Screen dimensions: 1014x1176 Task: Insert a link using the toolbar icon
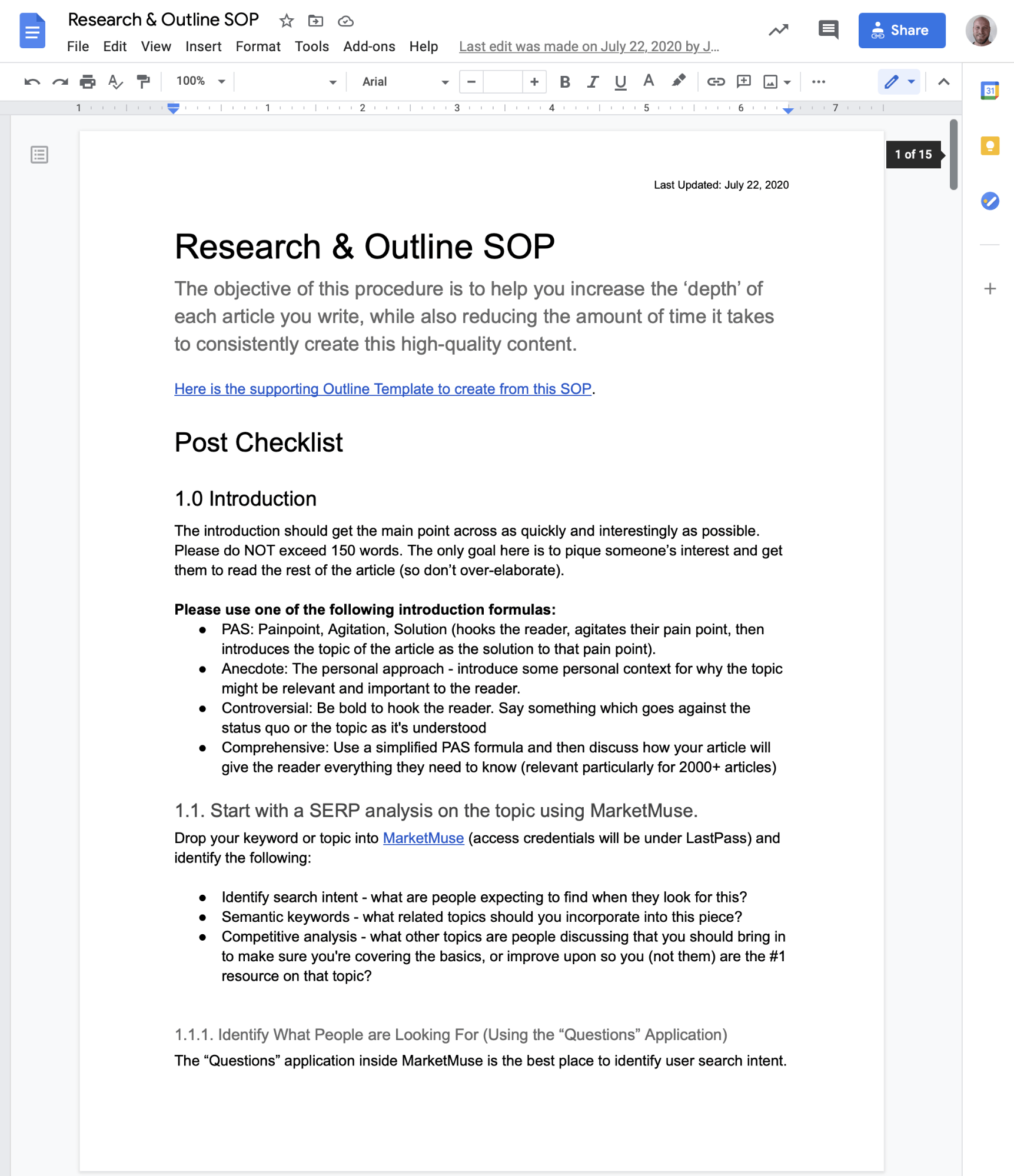click(x=716, y=82)
